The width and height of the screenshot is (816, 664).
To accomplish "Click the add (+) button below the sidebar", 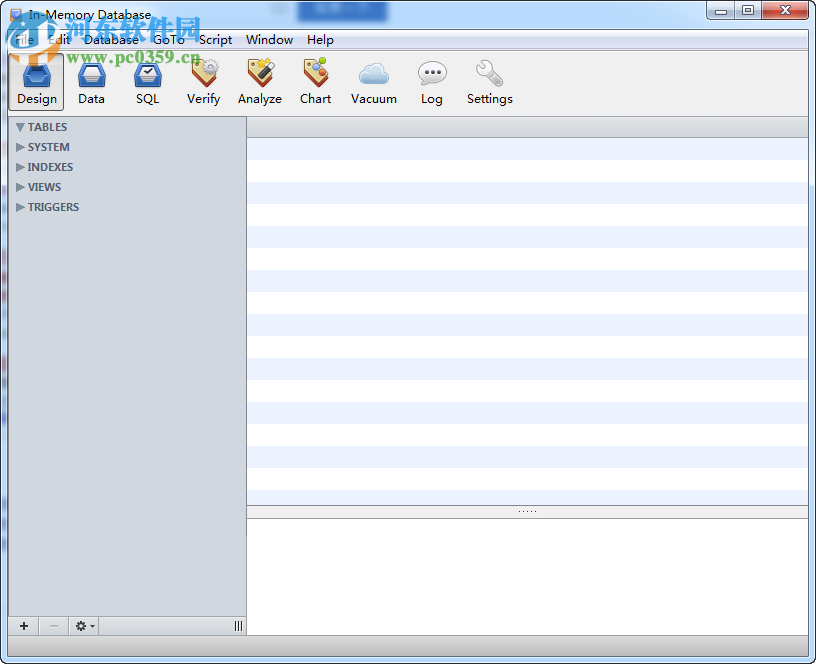I will pos(23,625).
